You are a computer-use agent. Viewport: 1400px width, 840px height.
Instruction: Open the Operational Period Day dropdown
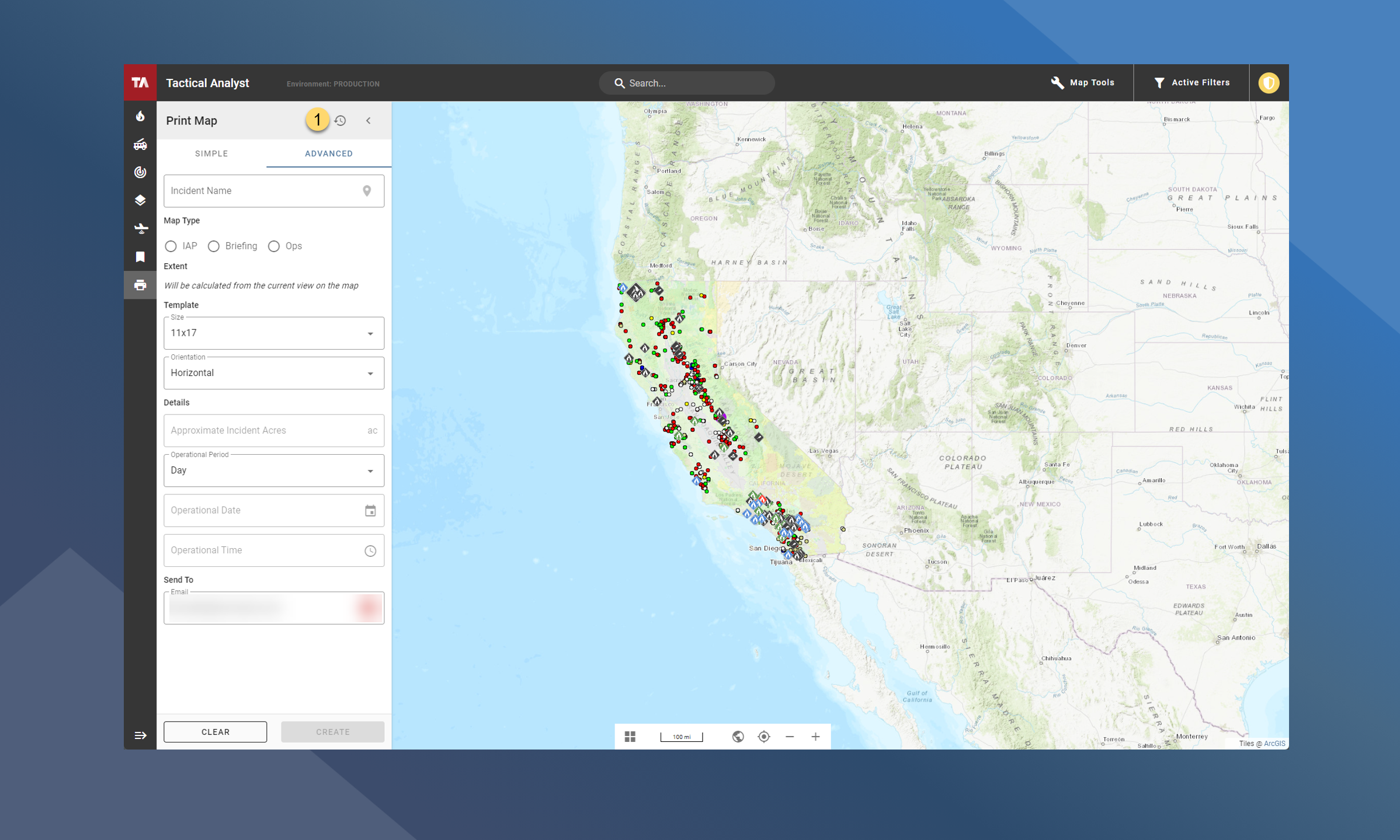(x=274, y=470)
